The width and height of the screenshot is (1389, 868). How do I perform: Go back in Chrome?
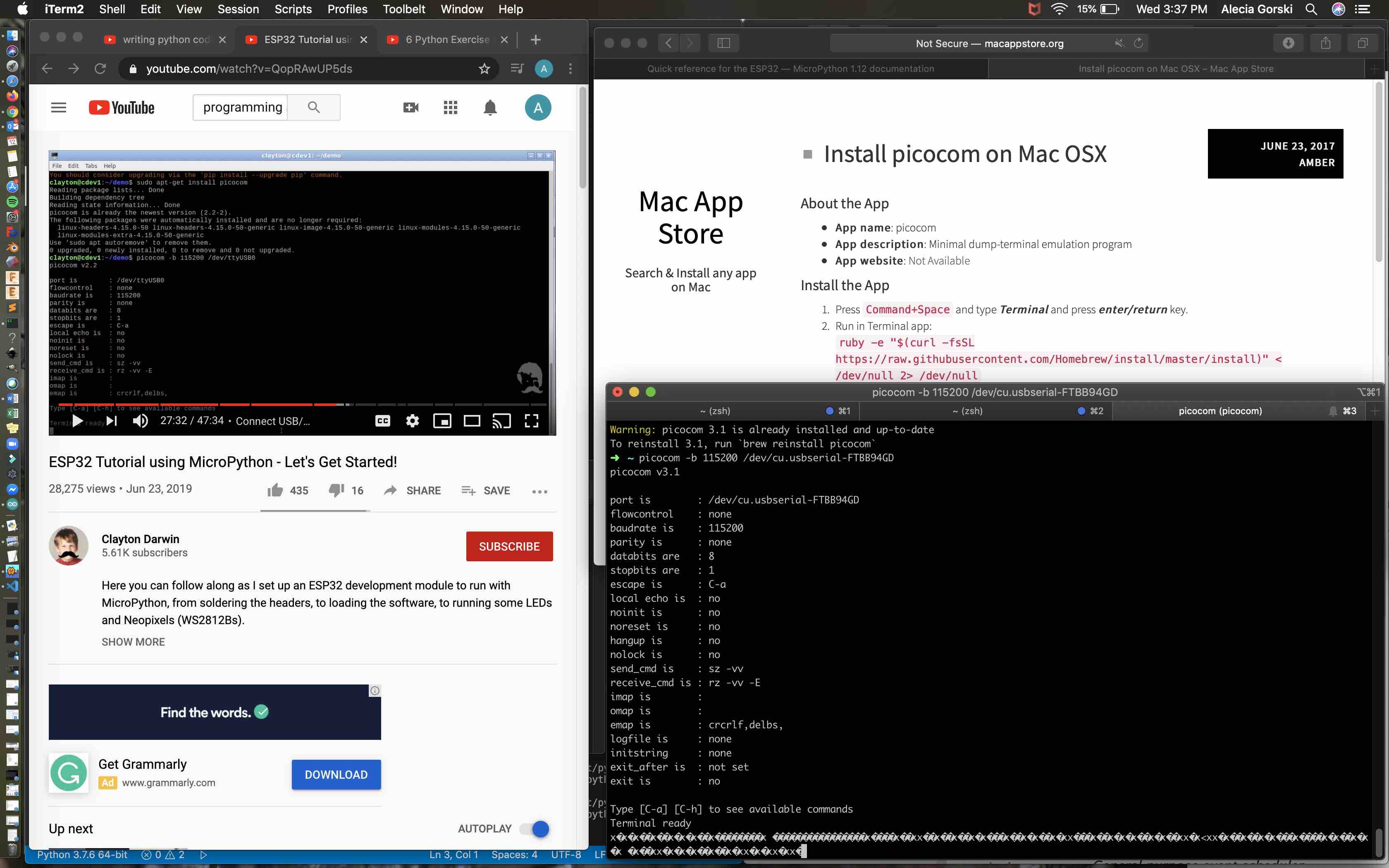(47, 69)
